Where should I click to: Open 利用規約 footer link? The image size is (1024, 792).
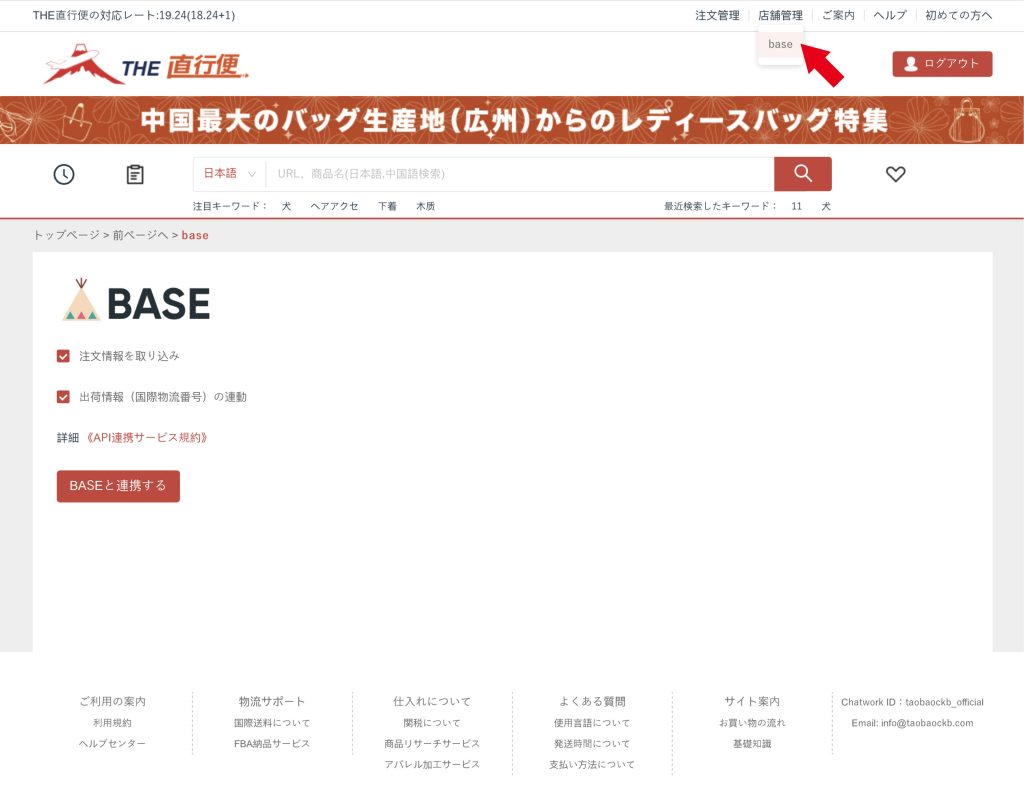click(x=112, y=723)
